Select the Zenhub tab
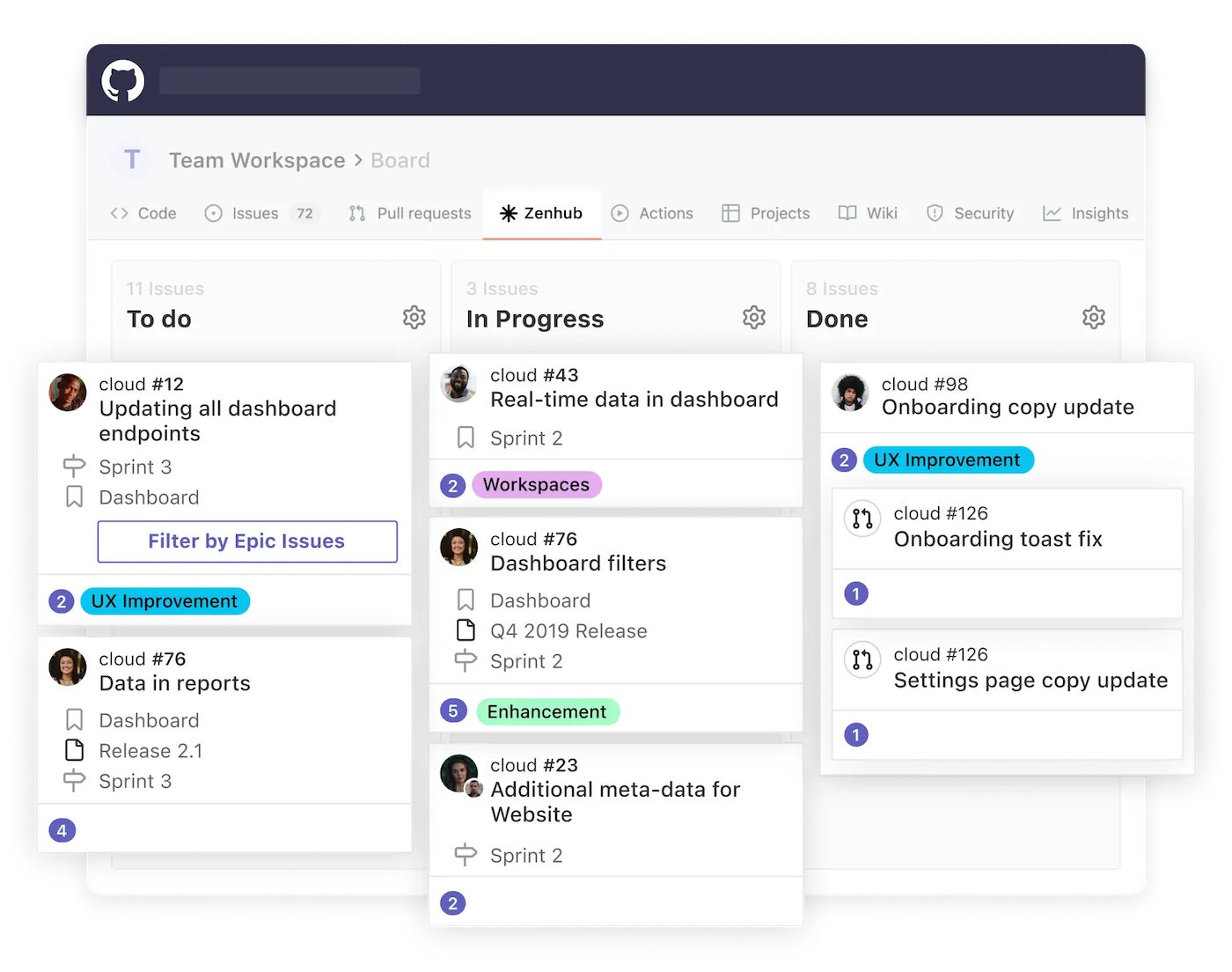This screenshot has width=1232, height=972. point(541,213)
